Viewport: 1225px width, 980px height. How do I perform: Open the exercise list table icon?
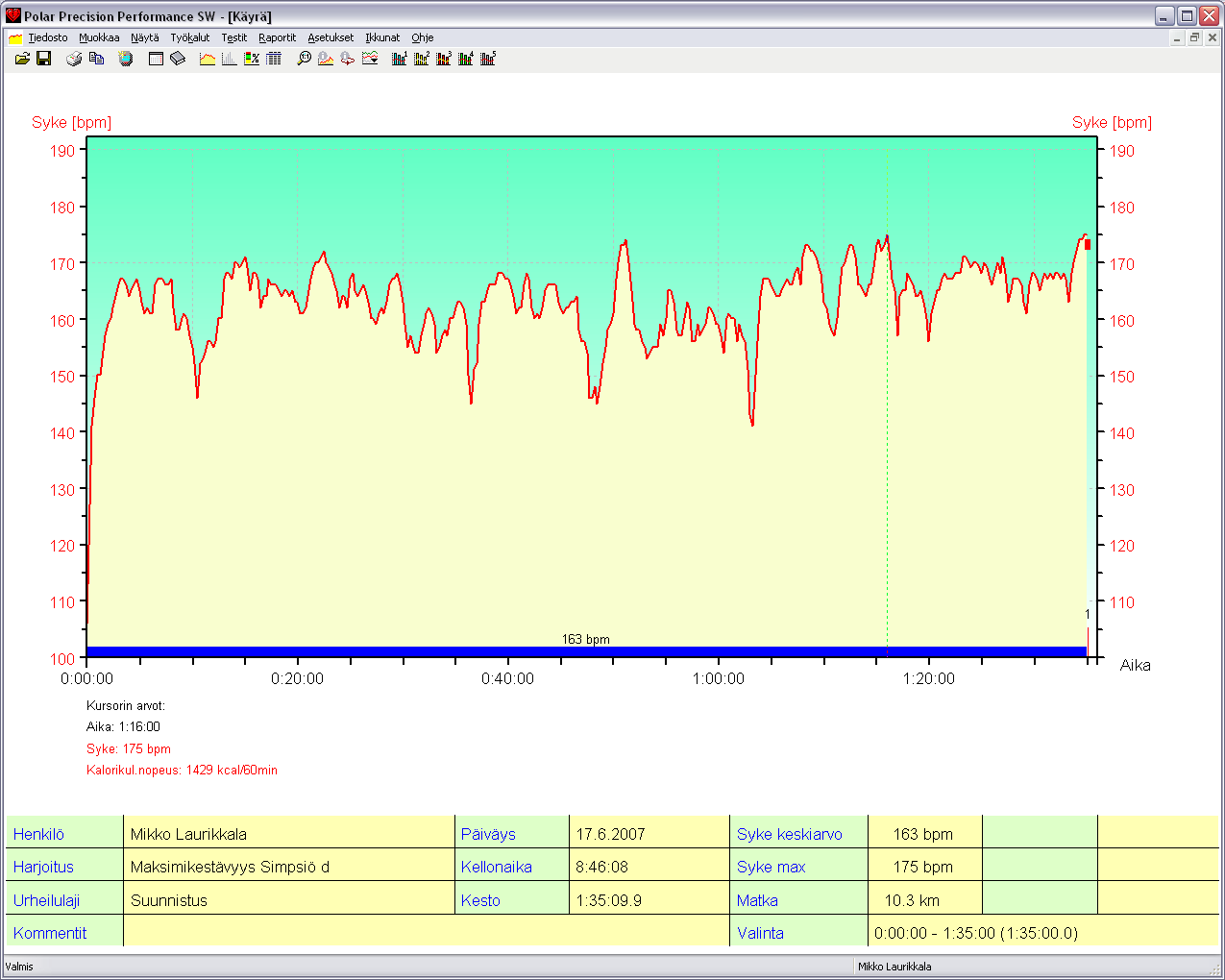pos(274,59)
